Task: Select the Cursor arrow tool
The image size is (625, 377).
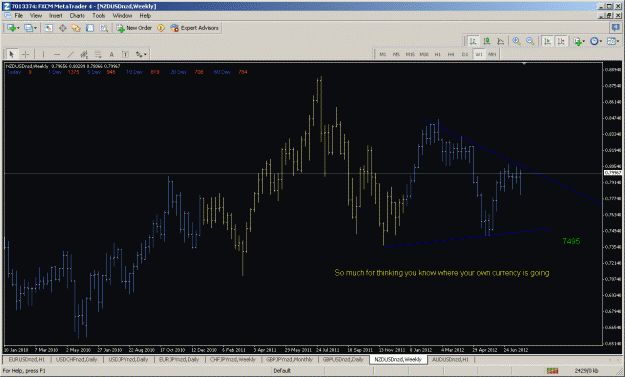Action: [x=12, y=54]
